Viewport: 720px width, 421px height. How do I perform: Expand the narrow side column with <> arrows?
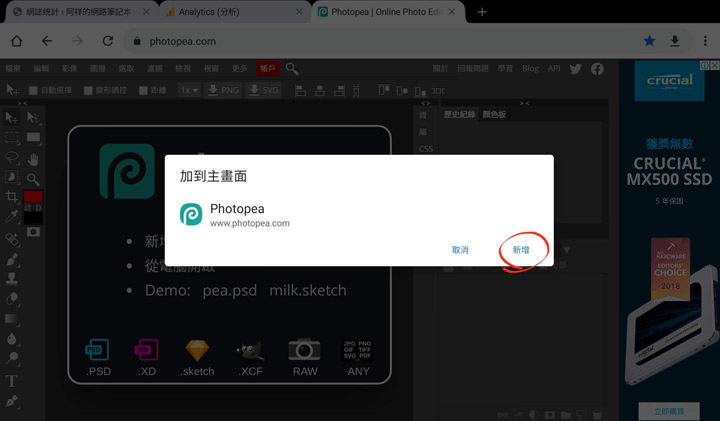click(x=426, y=103)
